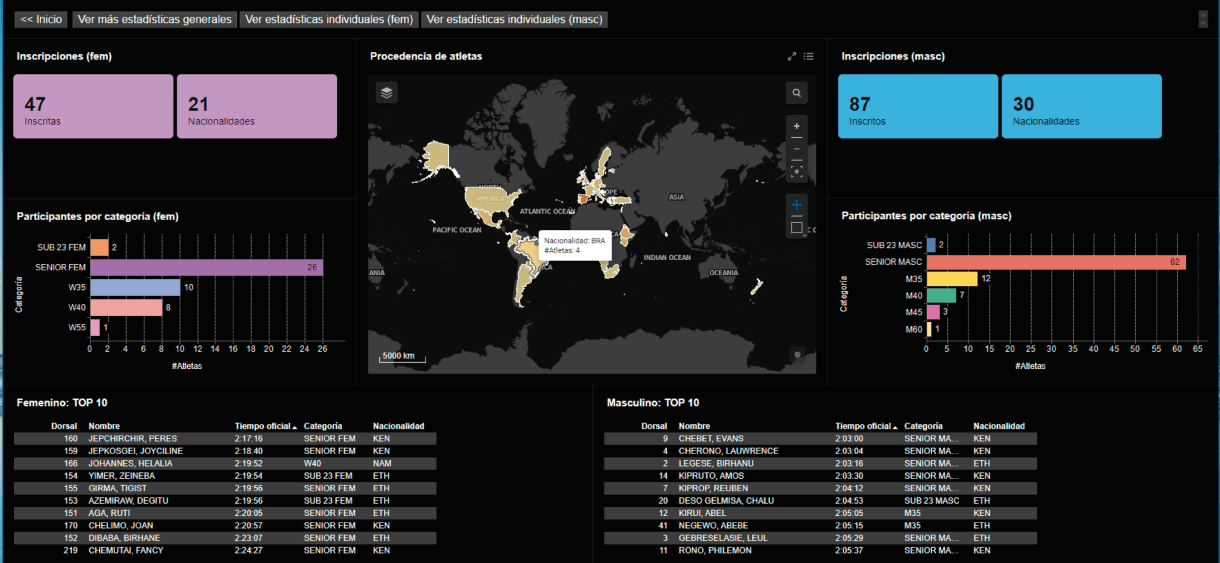Sort female table by Tiempo oficial
Screen dimensions: 1220x563
tap(266, 426)
